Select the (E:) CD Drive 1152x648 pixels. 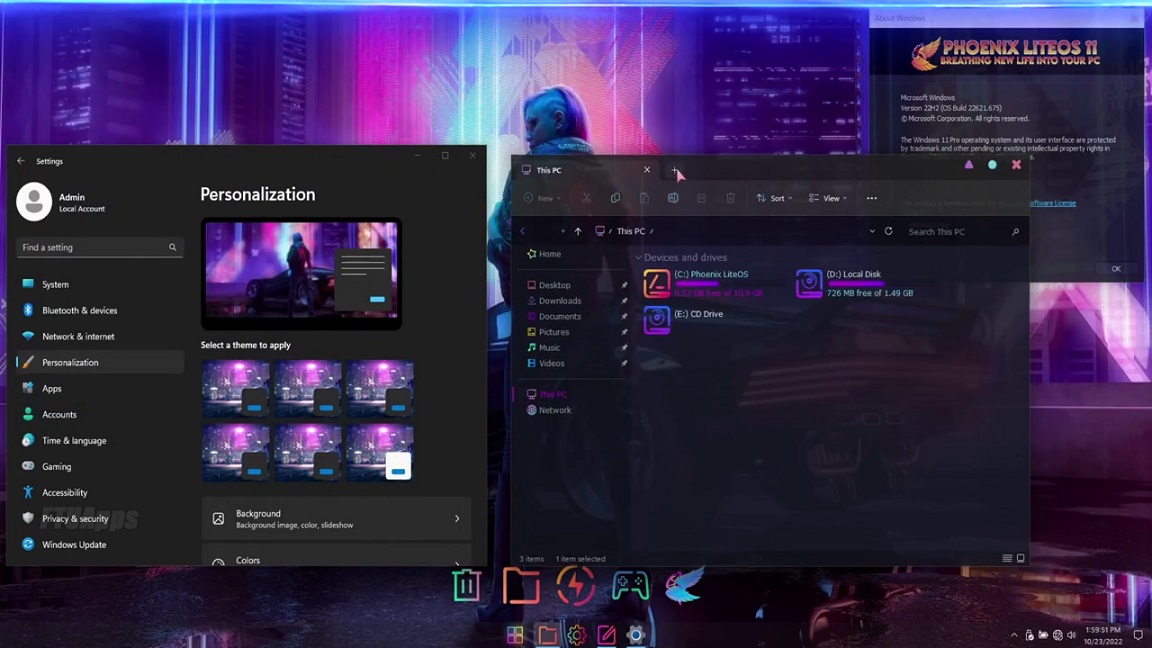click(684, 320)
